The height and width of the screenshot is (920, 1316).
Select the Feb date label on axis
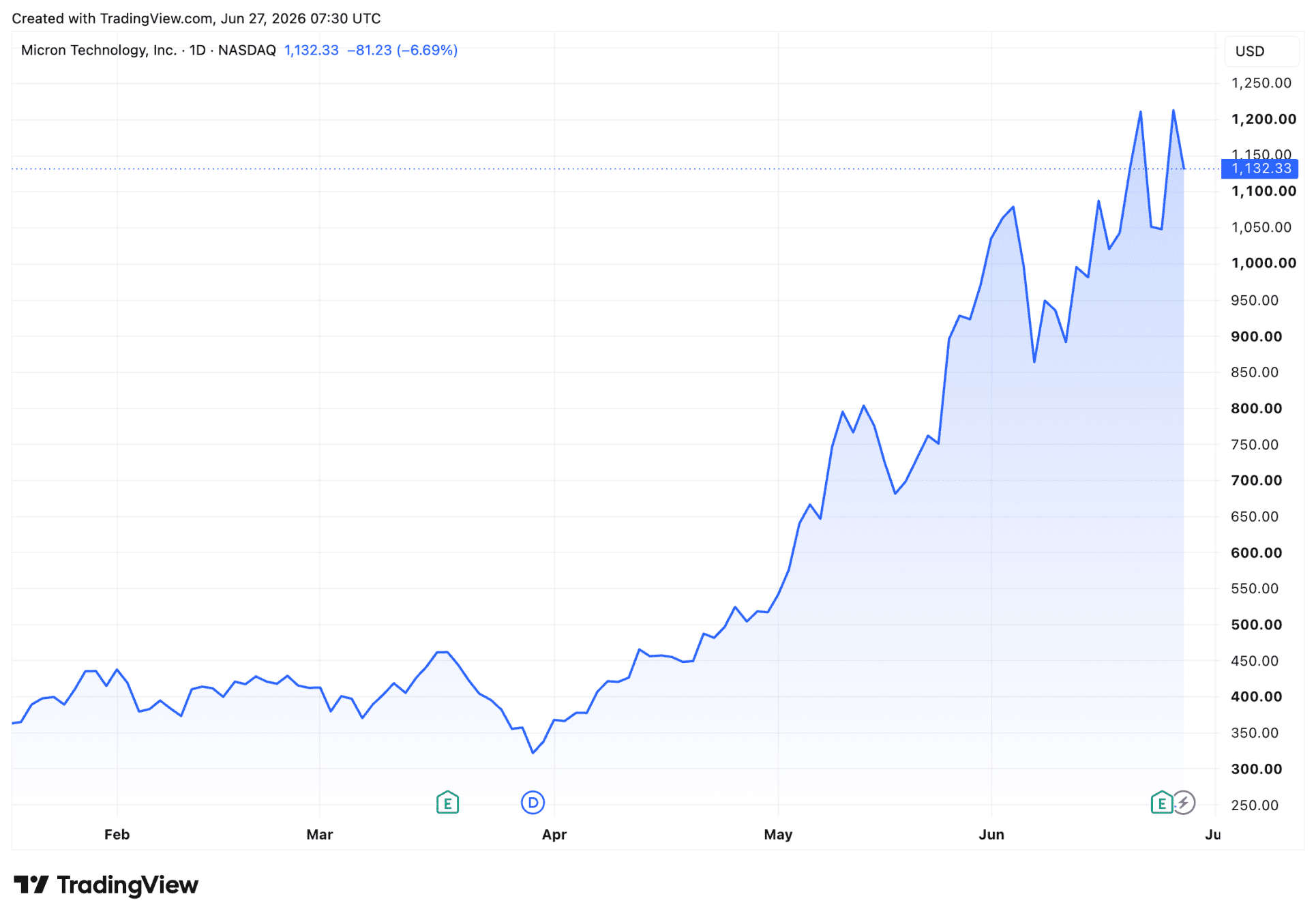click(x=117, y=834)
